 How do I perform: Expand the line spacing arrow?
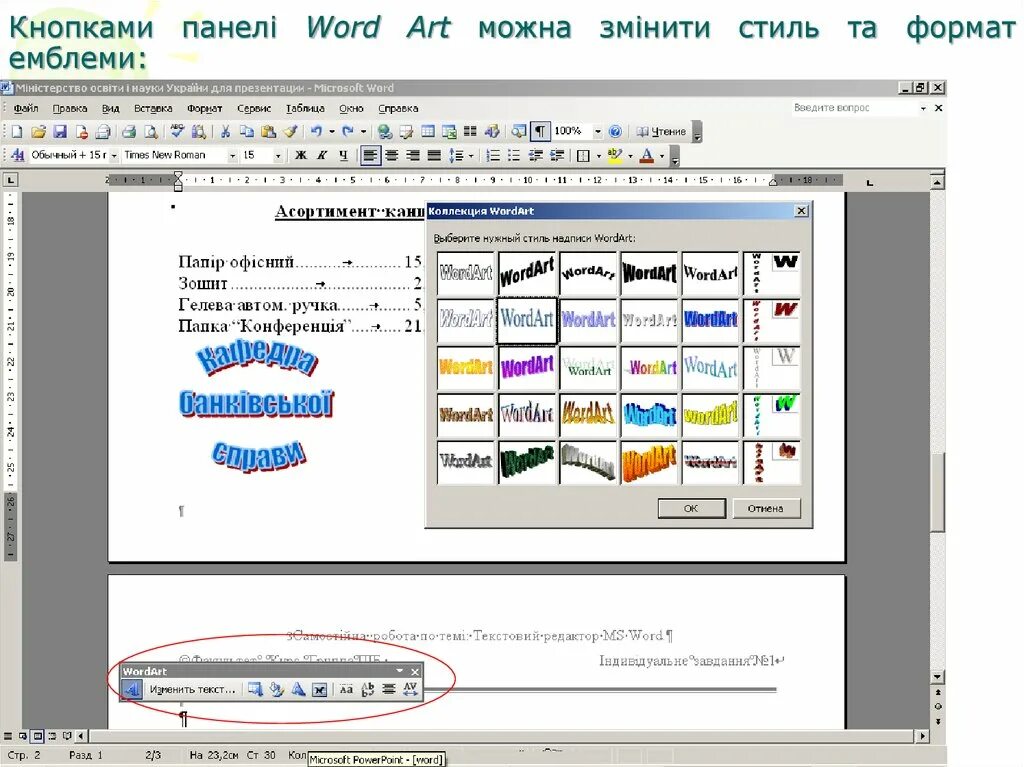471,155
